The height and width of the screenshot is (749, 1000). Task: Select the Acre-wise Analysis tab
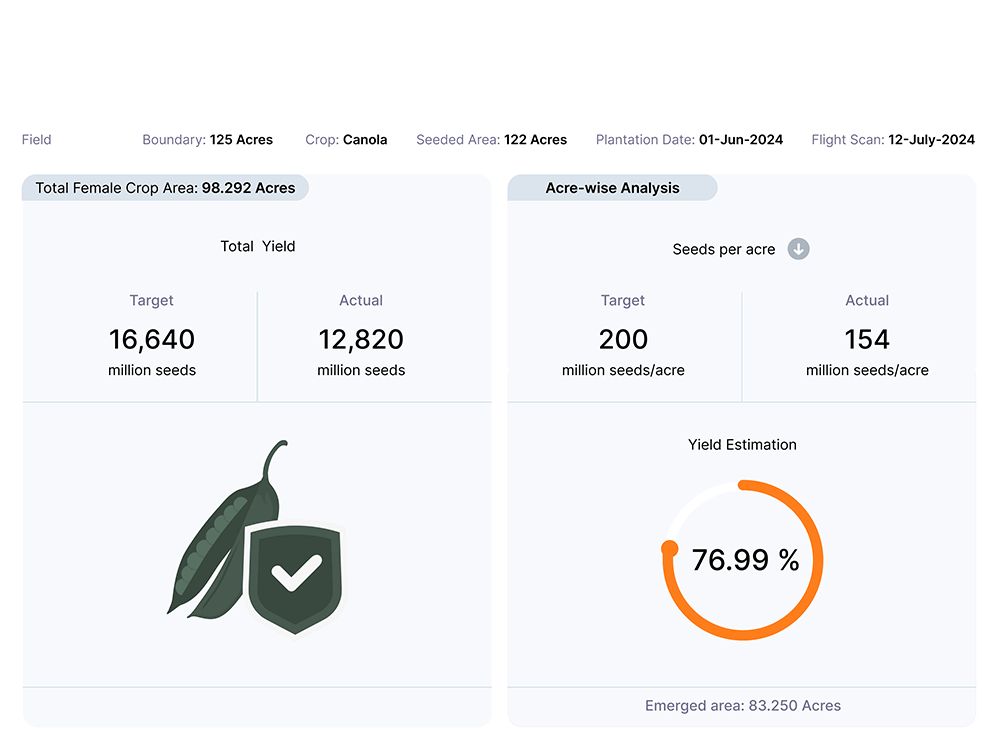(x=612, y=188)
